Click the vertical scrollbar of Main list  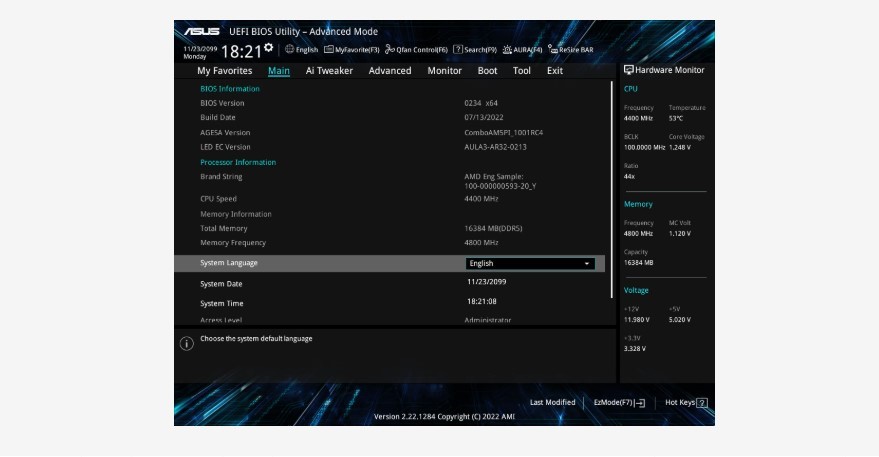pos(612,190)
